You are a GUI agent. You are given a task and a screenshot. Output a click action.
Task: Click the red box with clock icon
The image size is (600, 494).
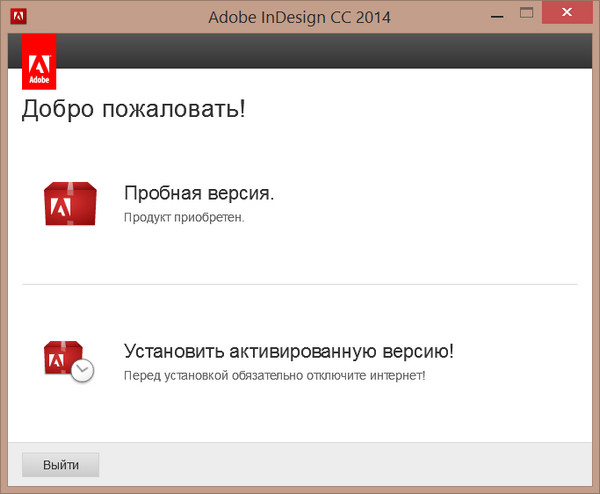[69, 361]
